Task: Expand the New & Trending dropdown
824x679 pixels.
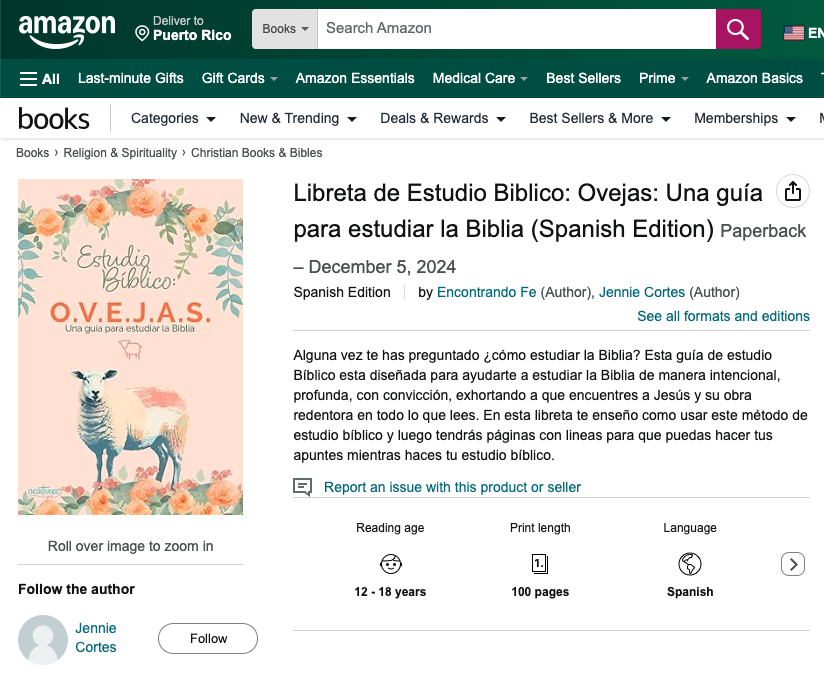Action: (x=298, y=118)
